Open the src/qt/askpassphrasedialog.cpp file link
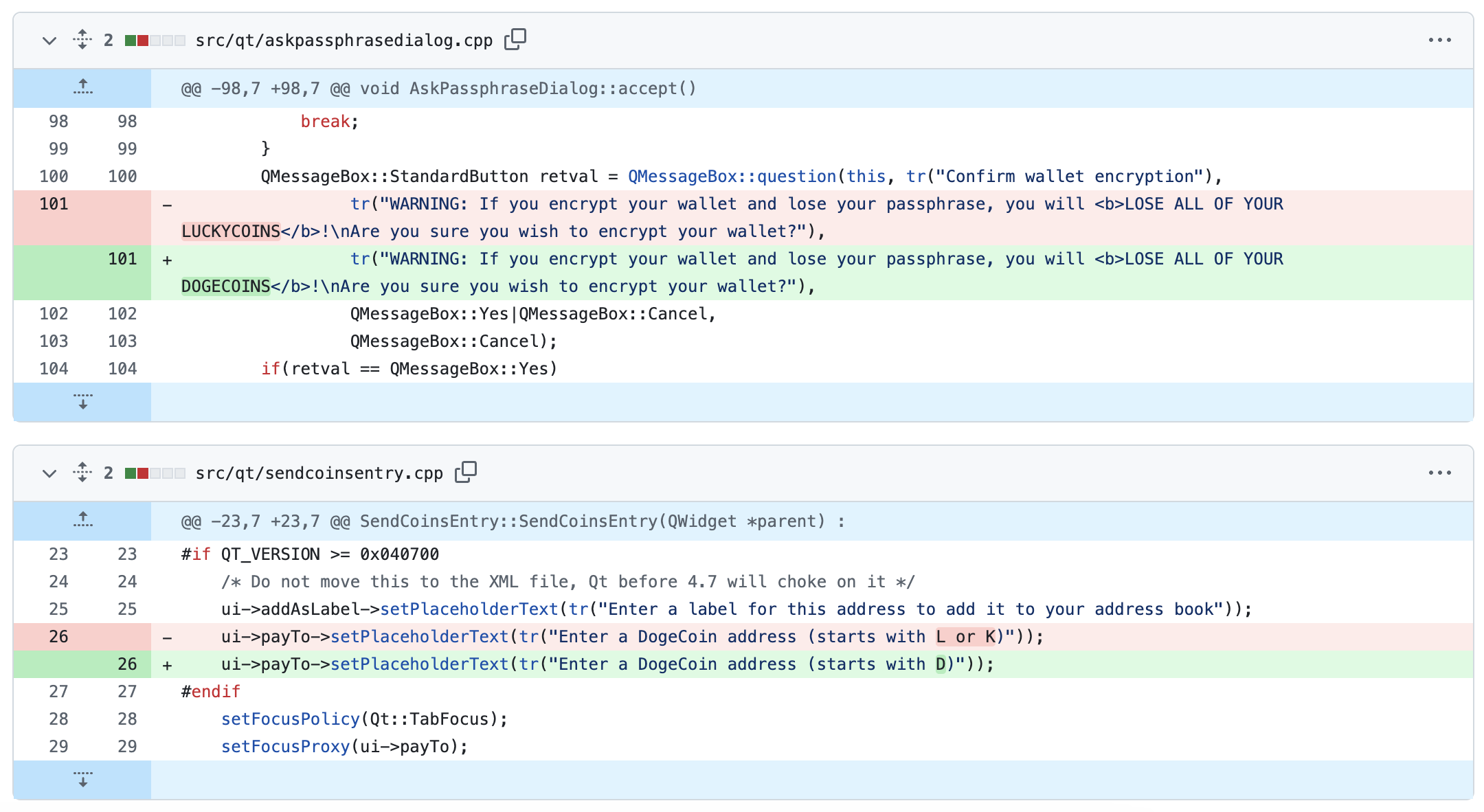The height and width of the screenshot is (812, 1484). click(x=344, y=41)
